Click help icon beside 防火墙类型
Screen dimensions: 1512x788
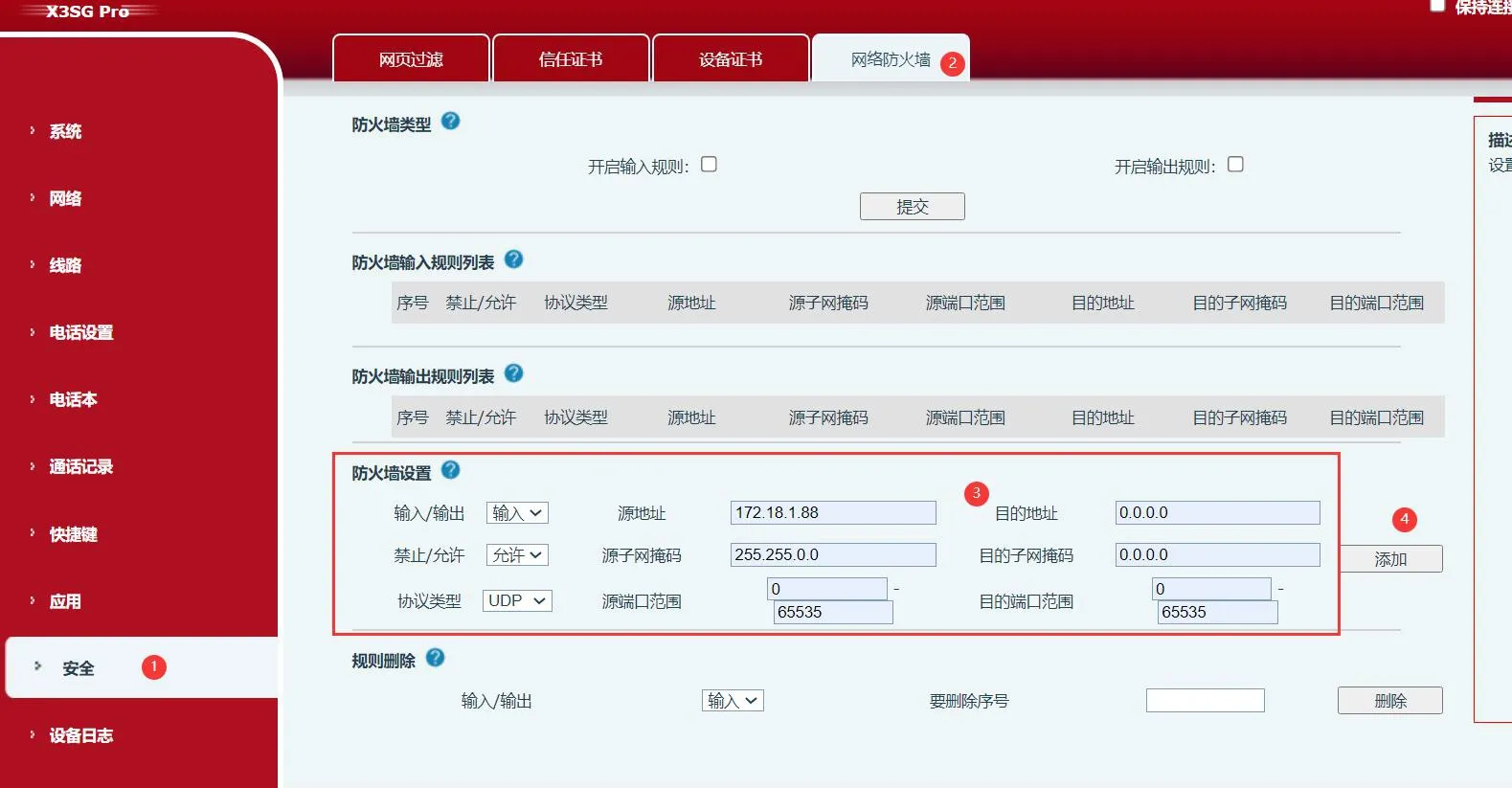coord(450,122)
